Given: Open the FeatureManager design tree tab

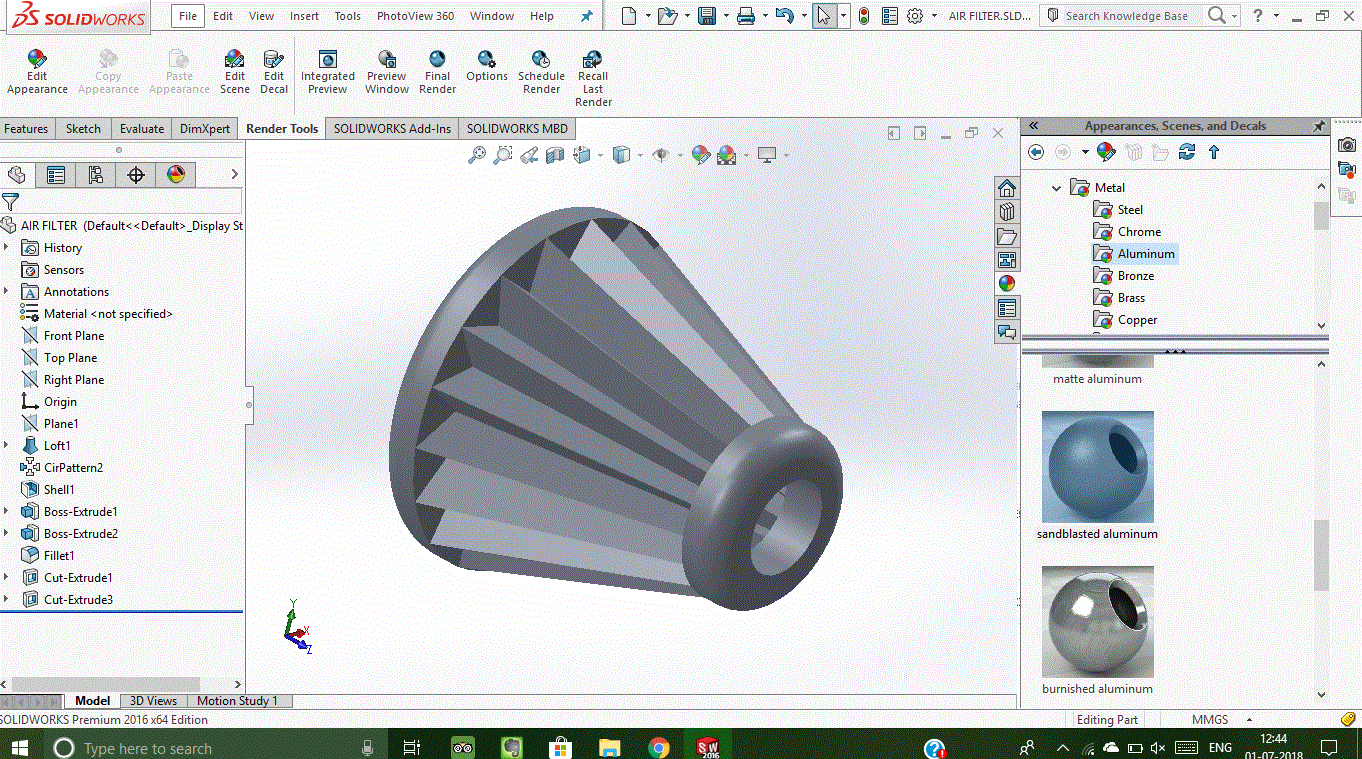Looking at the screenshot, I should tap(16, 175).
